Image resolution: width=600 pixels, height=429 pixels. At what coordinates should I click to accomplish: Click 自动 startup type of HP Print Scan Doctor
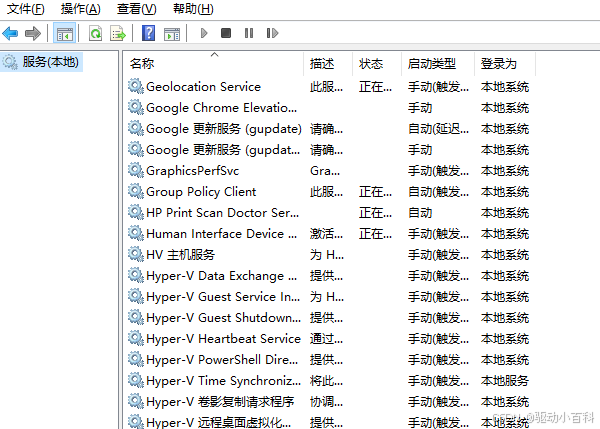click(x=420, y=213)
